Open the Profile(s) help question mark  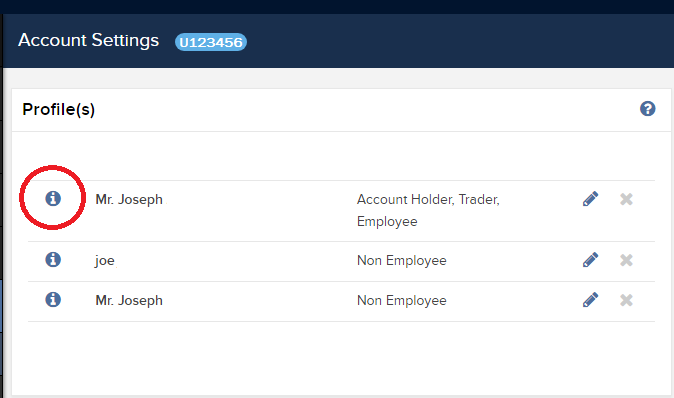[x=647, y=109]
